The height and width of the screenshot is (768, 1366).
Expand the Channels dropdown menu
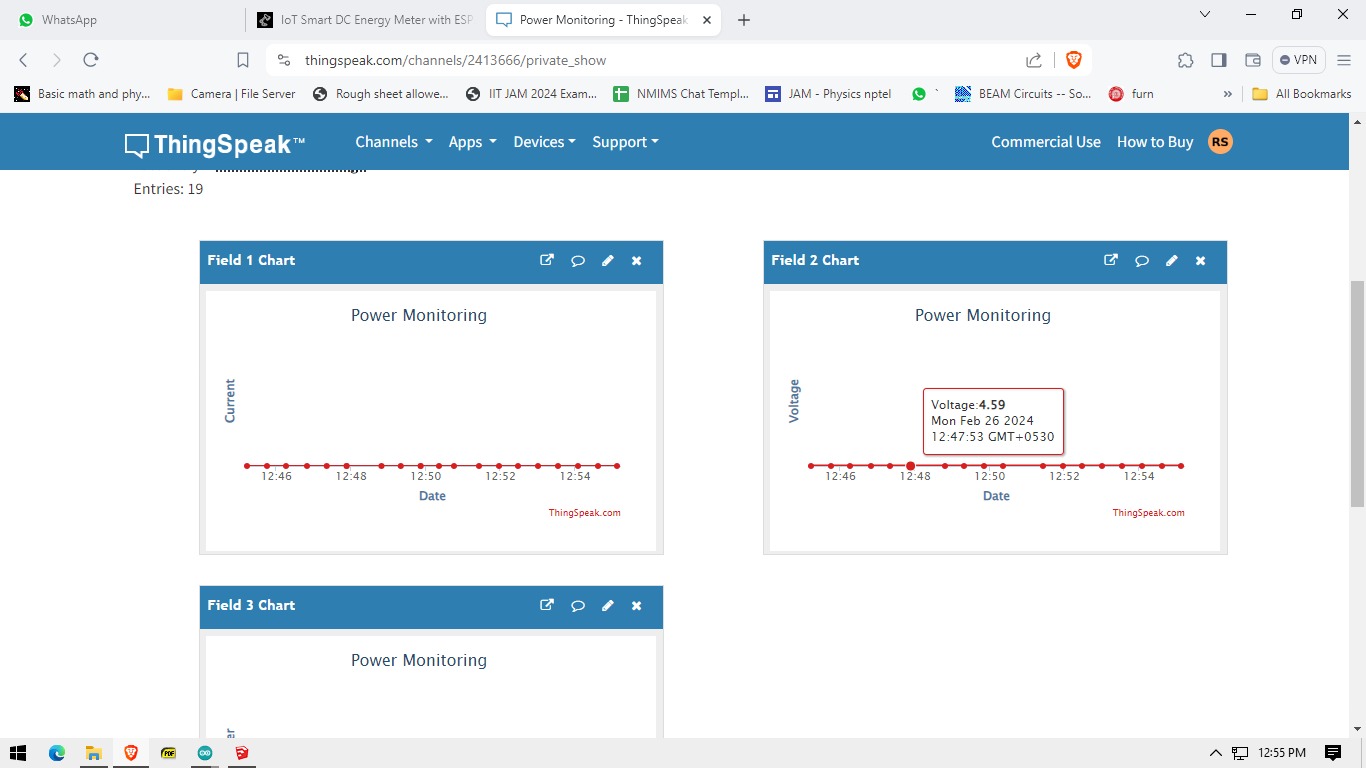point(393,142)
